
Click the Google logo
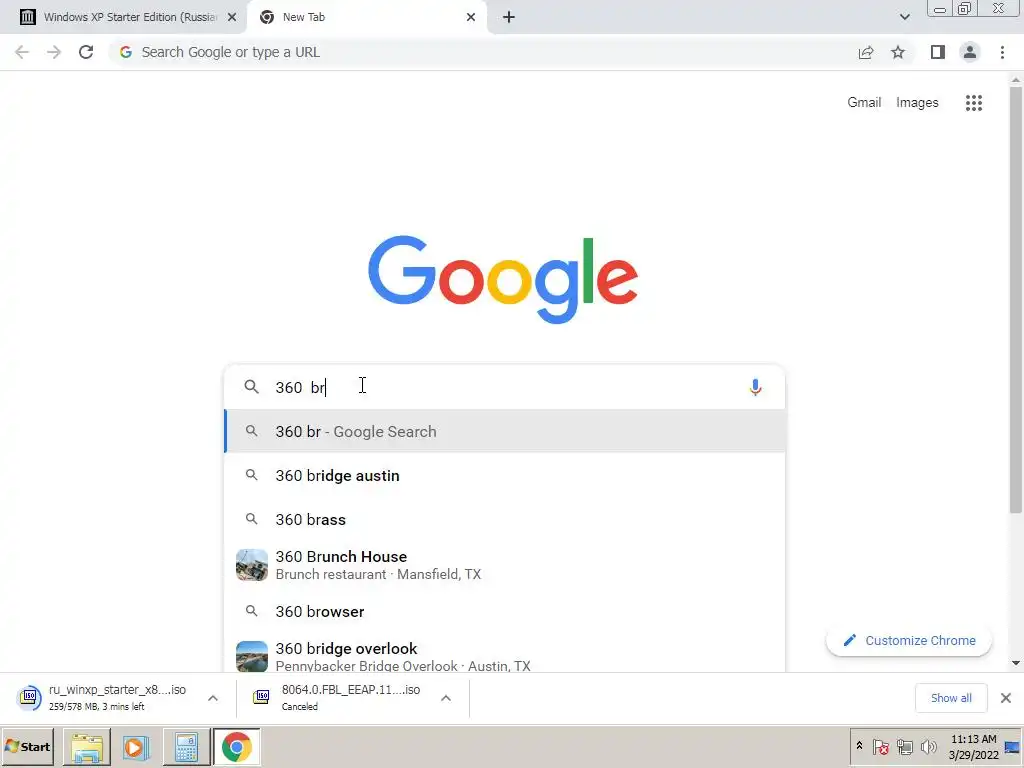coord(503,280)
